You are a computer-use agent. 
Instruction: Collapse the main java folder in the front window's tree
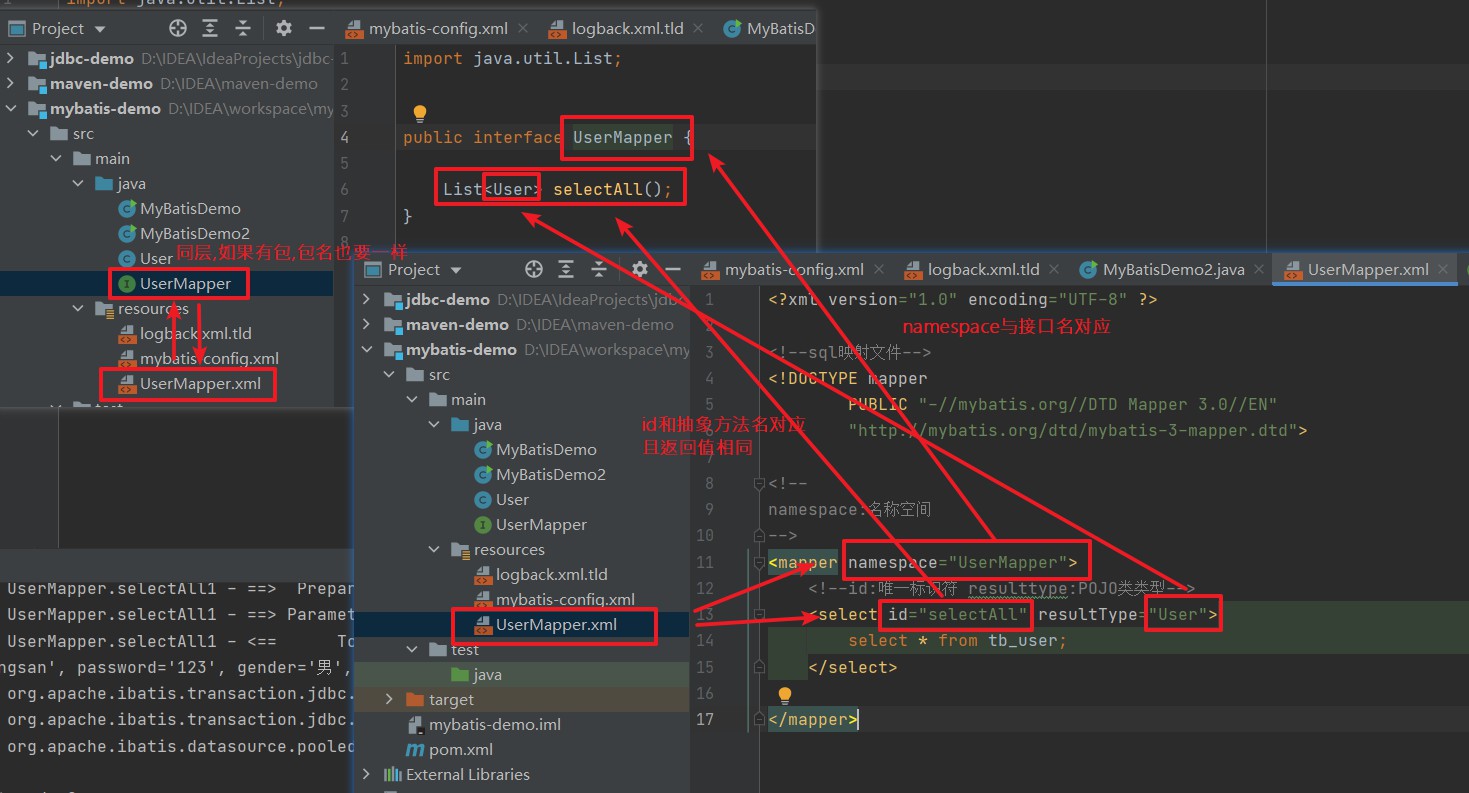pyautogui.click(x=434, y=424)
